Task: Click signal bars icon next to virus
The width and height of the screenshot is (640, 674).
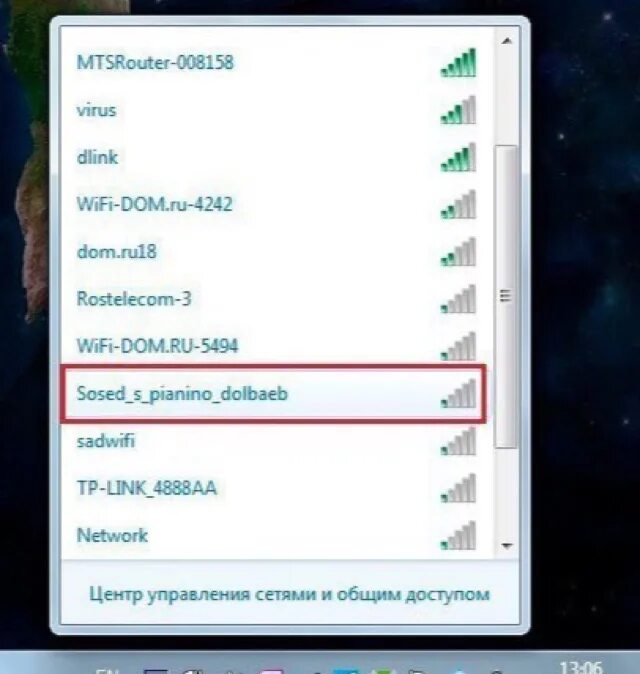Action: (x=458, y=110)
